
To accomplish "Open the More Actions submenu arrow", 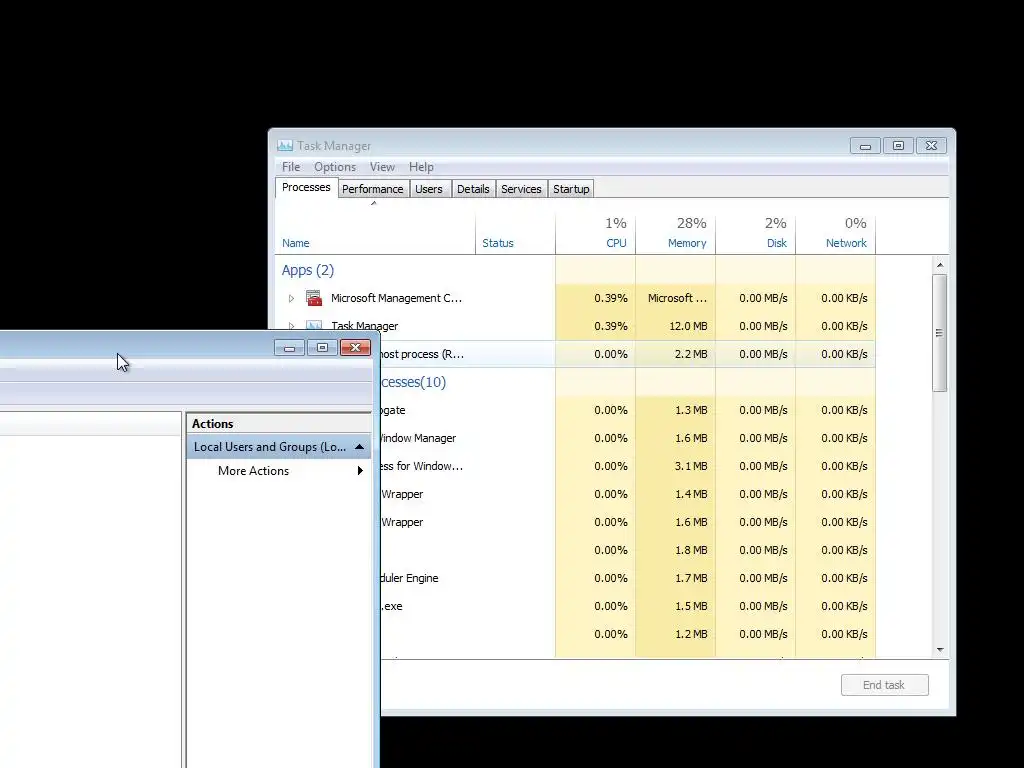I will tap(360, 471).
